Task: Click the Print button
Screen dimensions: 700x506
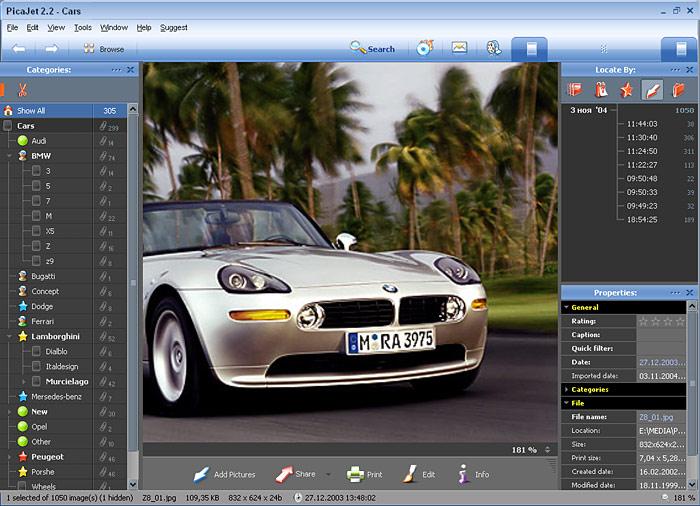Action: (x=364, y=474)
